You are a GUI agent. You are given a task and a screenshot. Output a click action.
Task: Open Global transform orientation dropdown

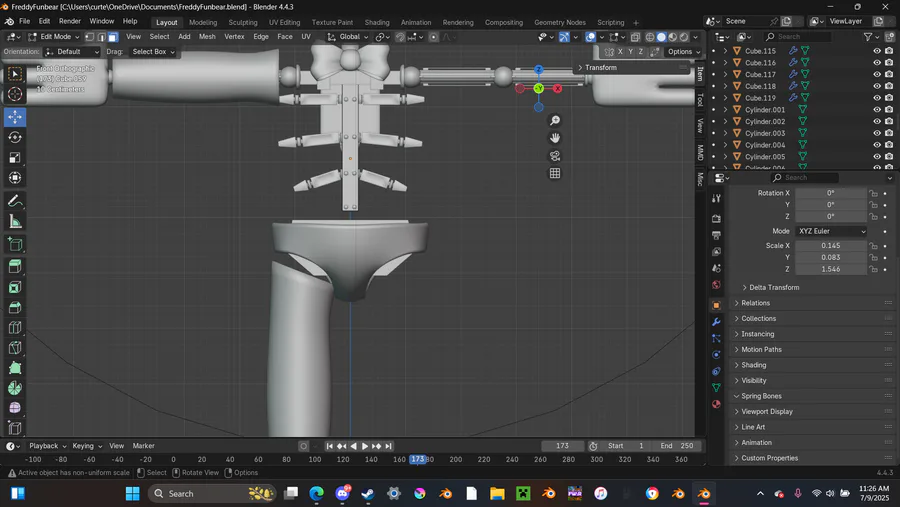pos(348,37)
